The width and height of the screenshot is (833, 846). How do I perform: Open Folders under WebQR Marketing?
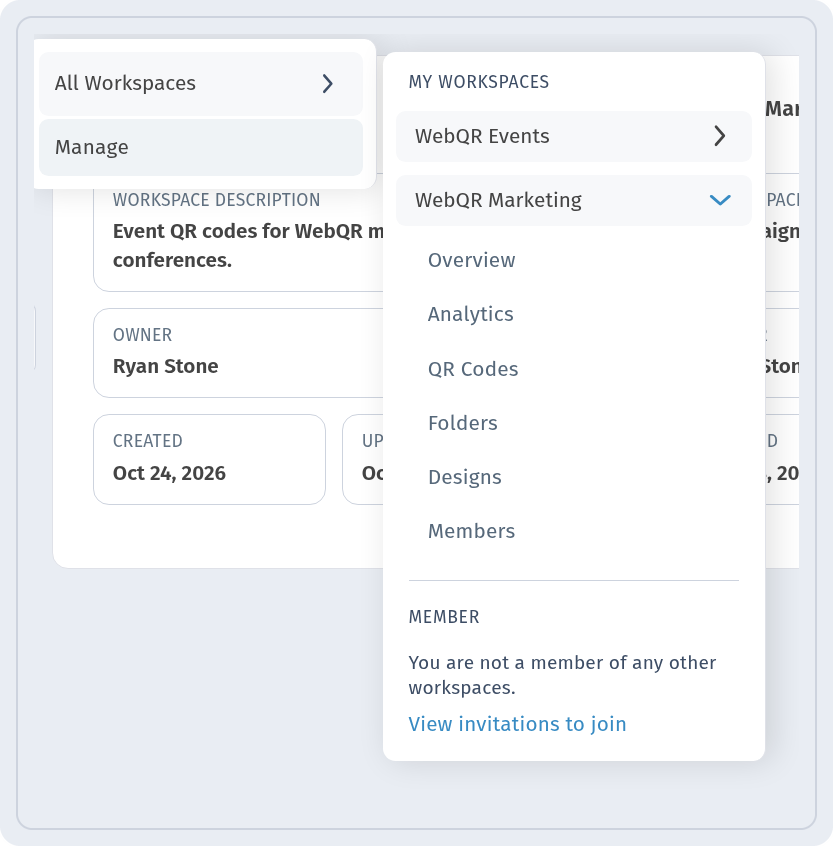(x=463, y=423)
